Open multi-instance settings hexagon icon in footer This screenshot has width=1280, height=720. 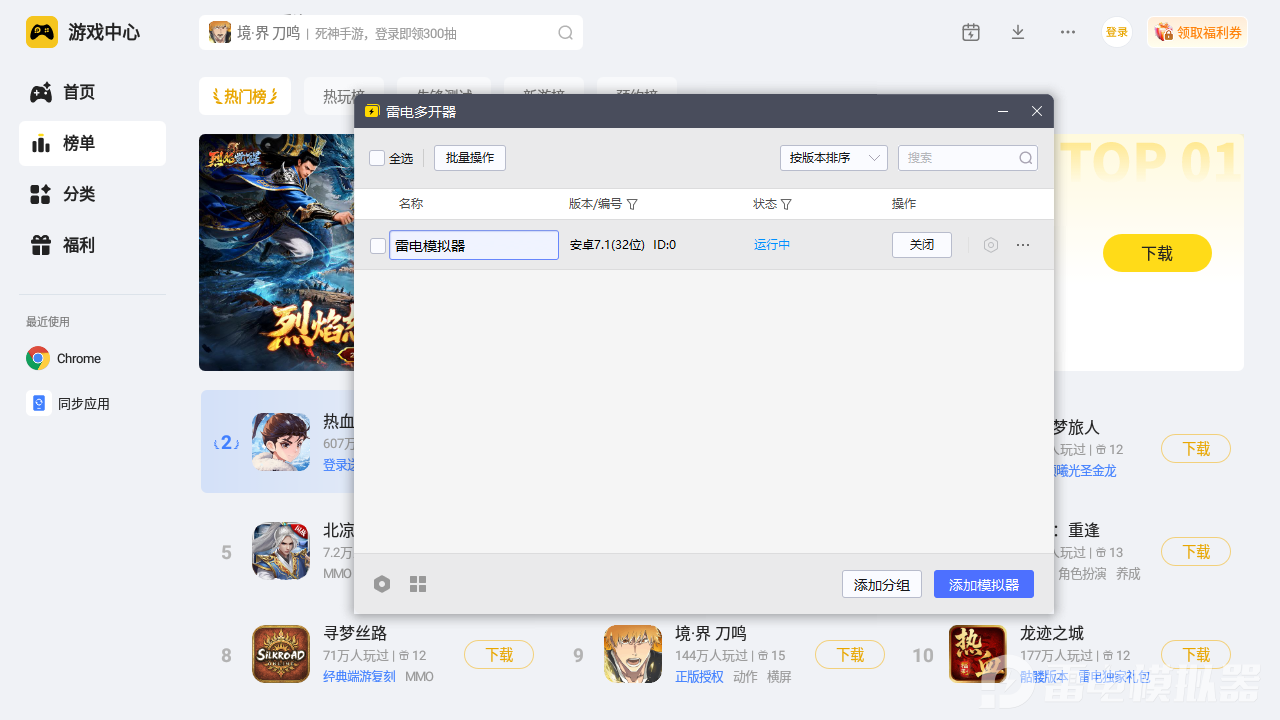point(382,584)
